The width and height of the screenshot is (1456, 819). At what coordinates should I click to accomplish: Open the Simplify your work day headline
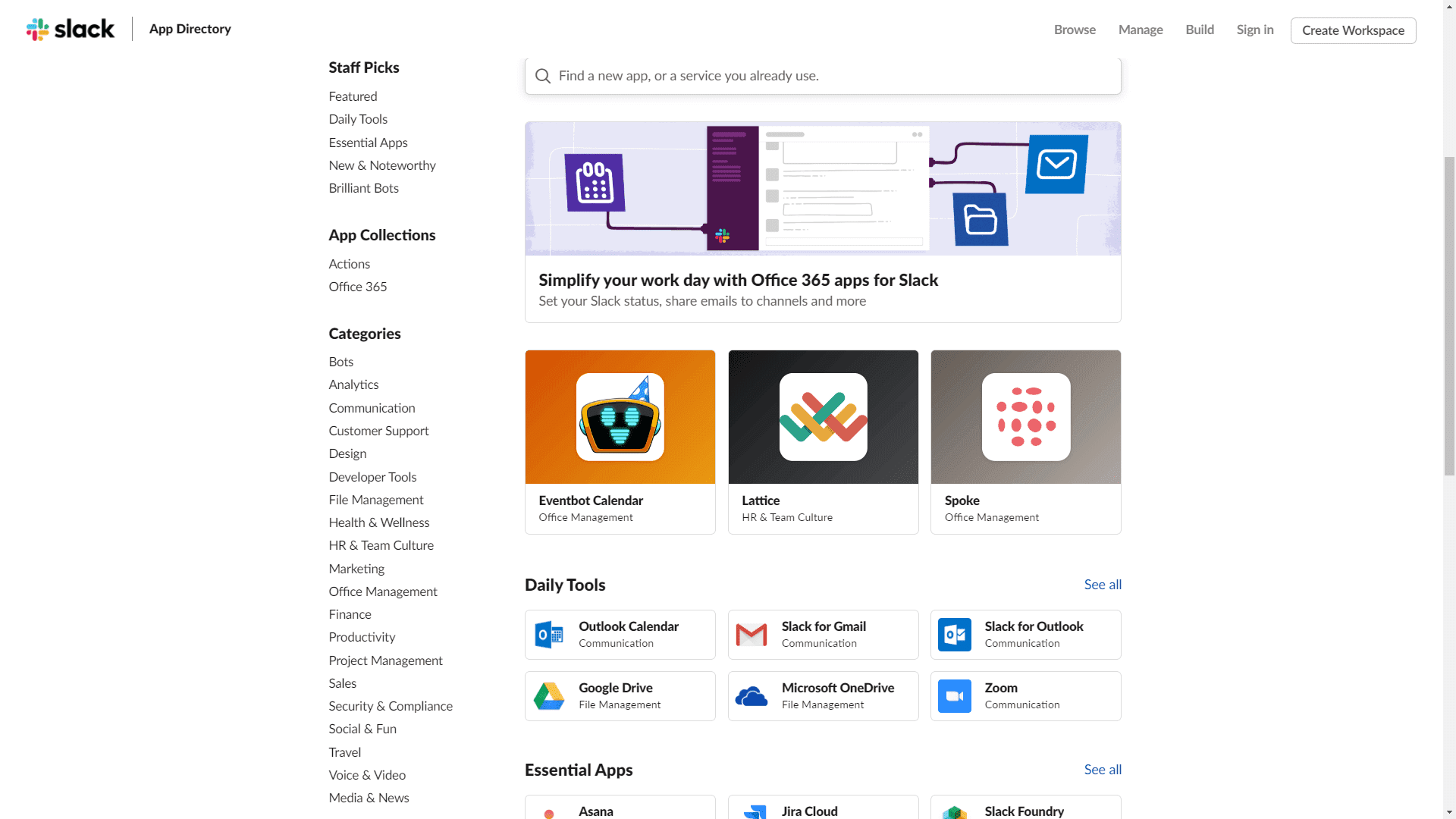738,280
